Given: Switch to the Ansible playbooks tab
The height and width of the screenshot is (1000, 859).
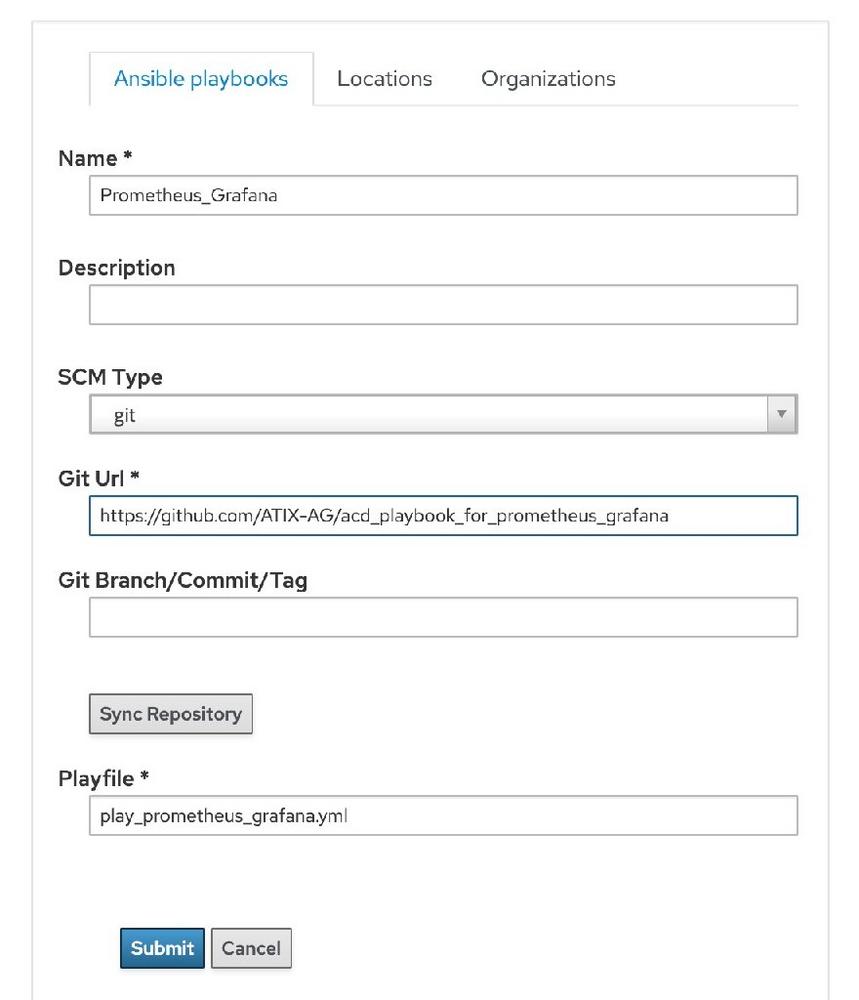Looking at the screenshot, I should pyautogui.click(x=201, y=78).
